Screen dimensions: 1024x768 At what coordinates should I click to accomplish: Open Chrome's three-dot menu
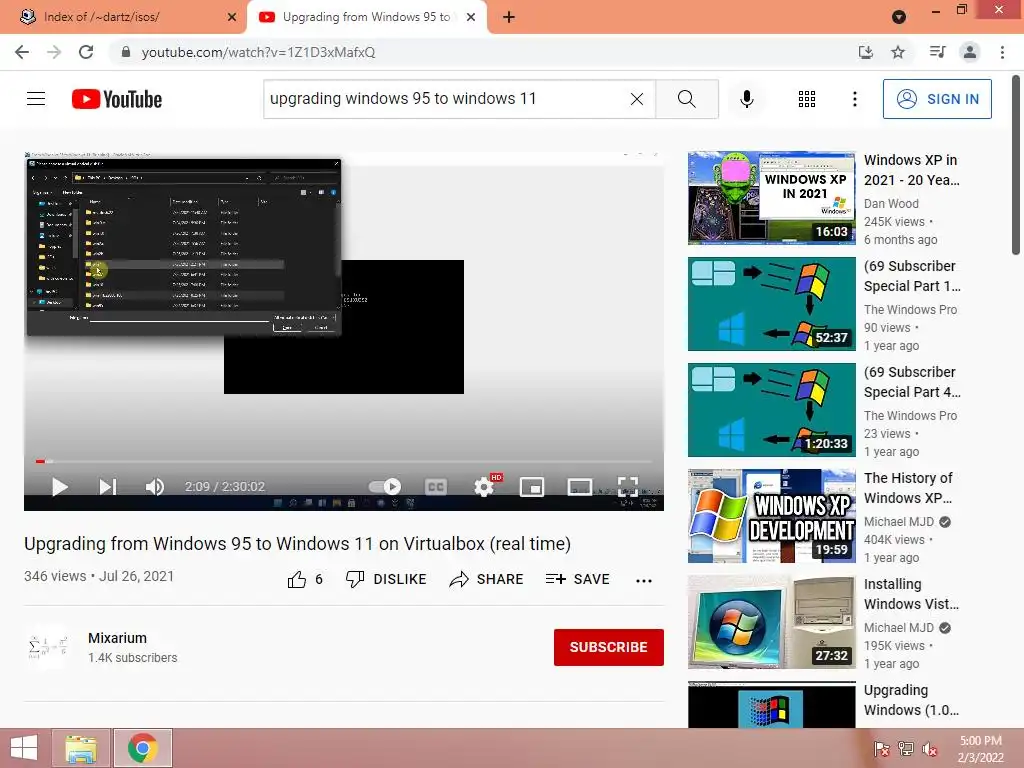[x=1002, y=52]
